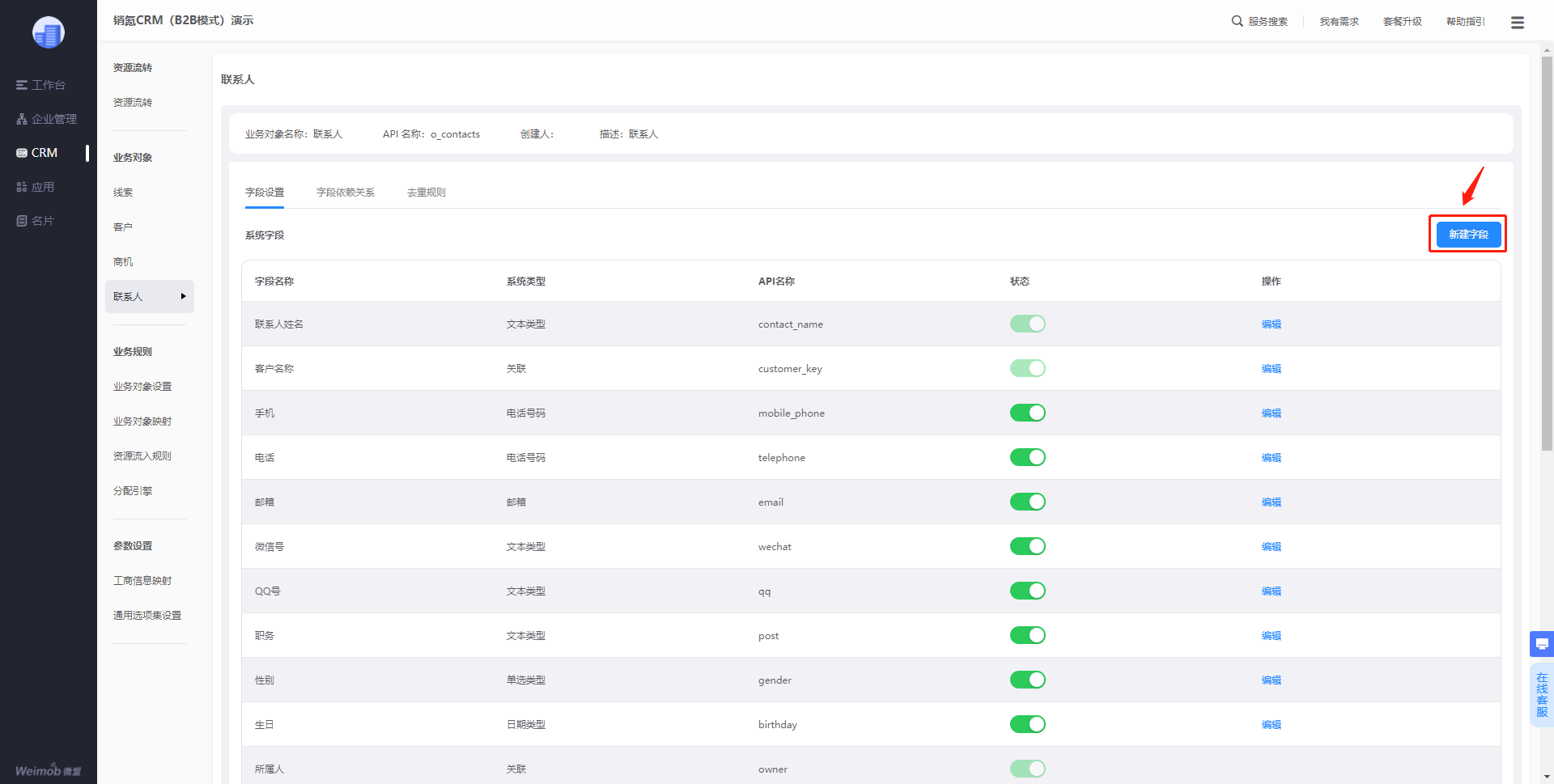Edit the 手机 field
The height and width of the screenshot is (784, 1554).
pyautogui.click(x=1272, y=413)
